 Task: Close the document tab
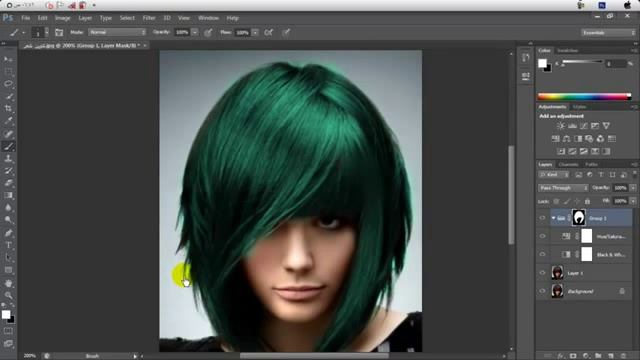pyautogui.click(x=145, y=45)
